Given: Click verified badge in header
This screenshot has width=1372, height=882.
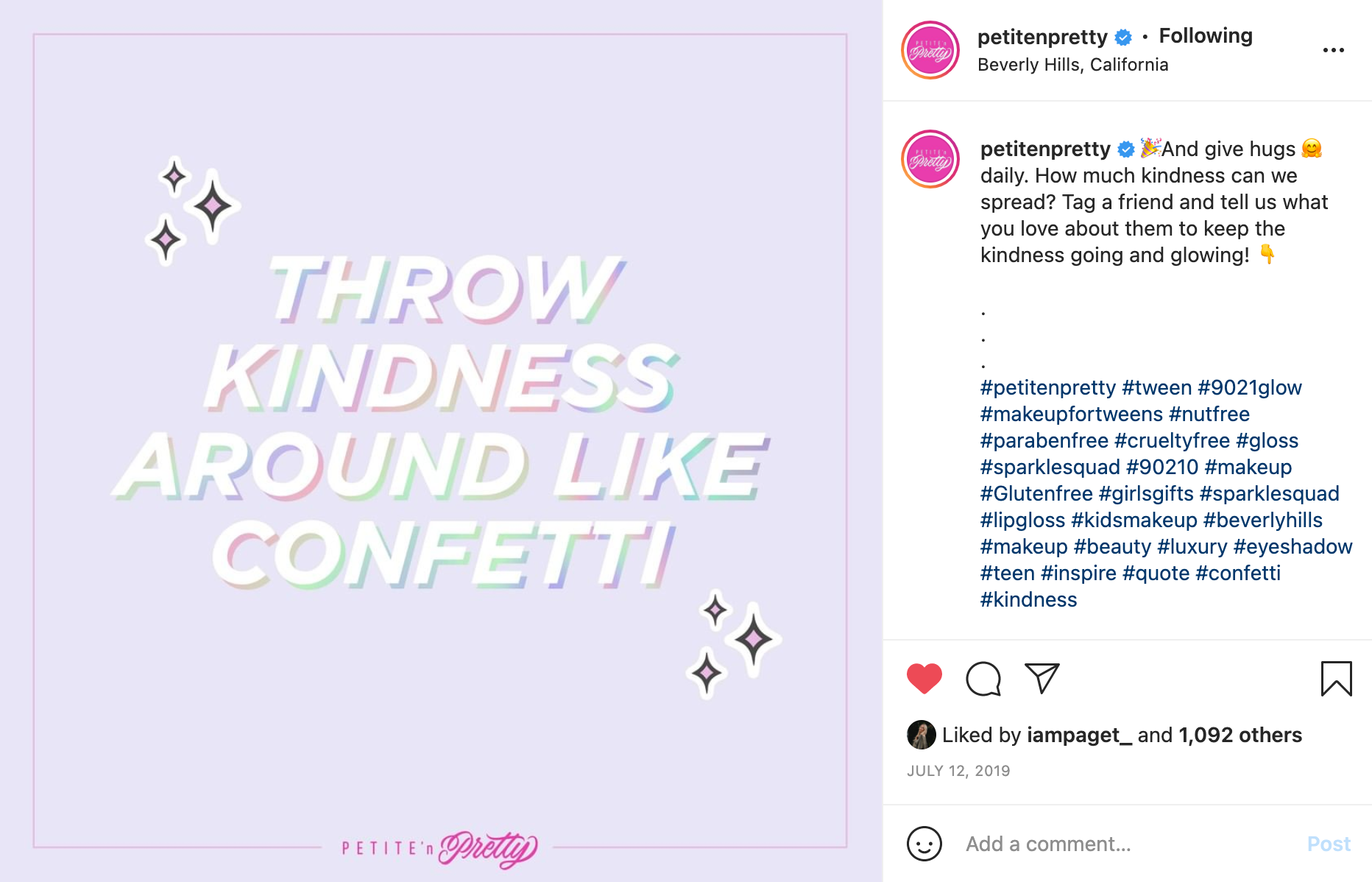Looking at the screenshot, I should pyautogui.click(x=1123, y=37).
